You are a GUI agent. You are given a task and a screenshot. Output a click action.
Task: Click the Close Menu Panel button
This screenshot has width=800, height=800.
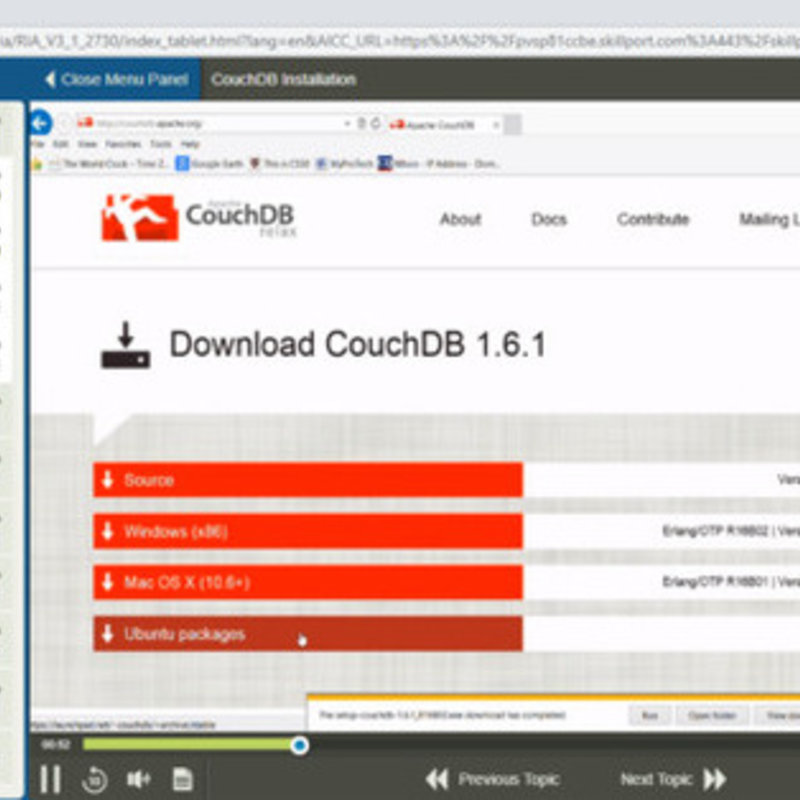pos(116,80)
